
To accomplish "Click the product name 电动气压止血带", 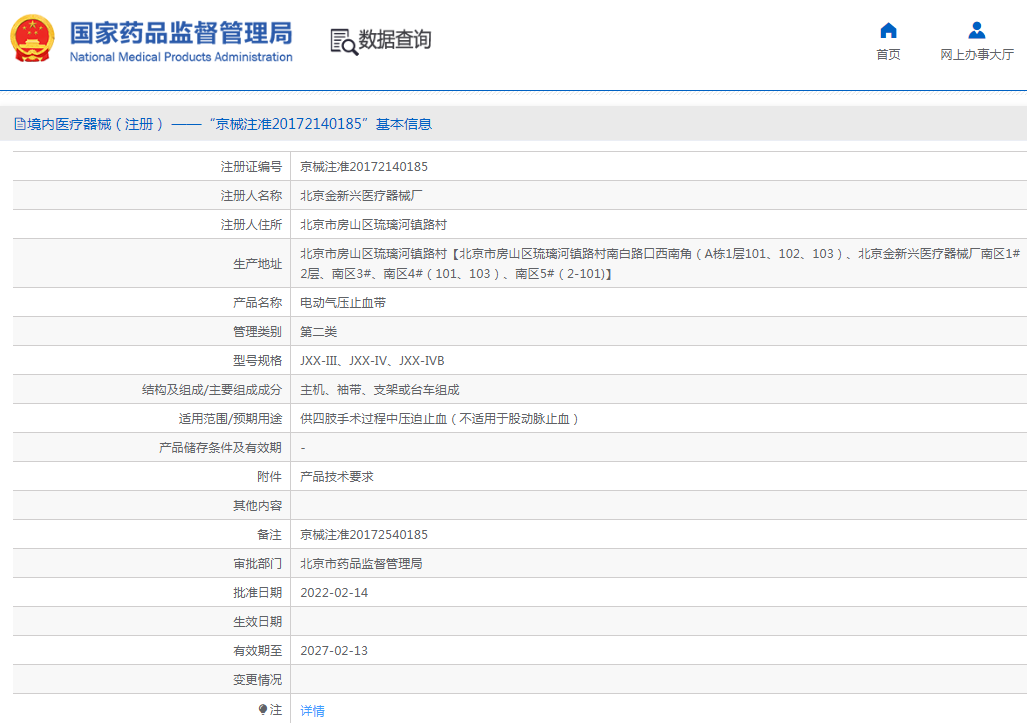I will tap(343, 302).
